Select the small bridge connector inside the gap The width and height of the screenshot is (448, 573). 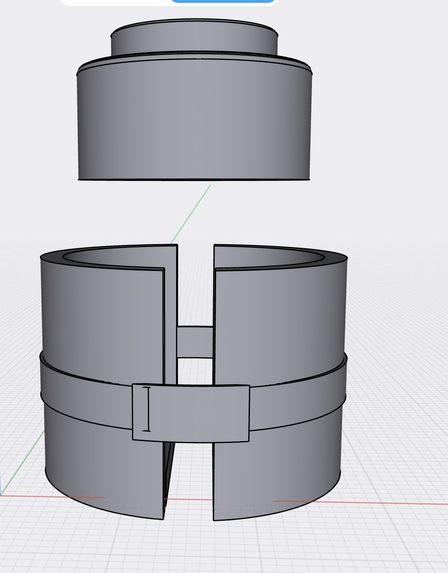coord(195,342)
